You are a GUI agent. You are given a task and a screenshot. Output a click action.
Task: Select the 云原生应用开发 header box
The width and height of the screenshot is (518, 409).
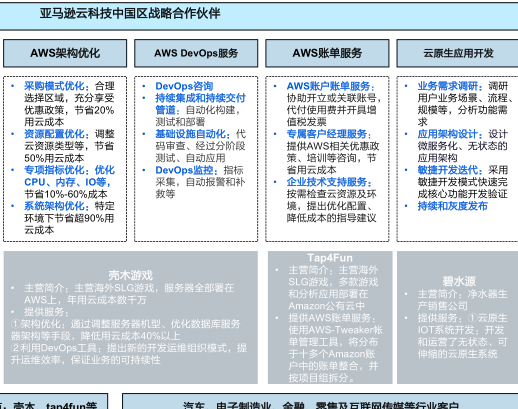457,53
